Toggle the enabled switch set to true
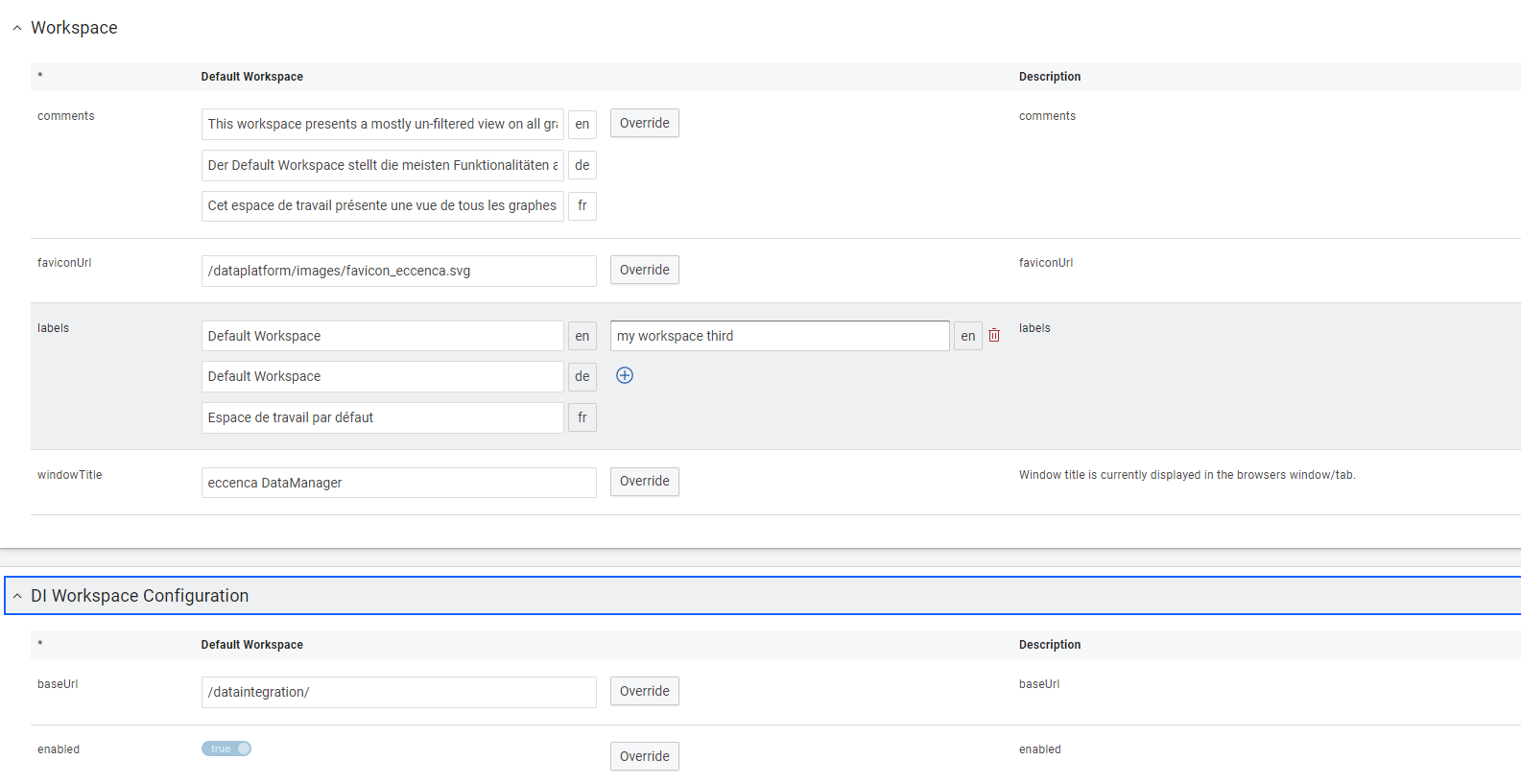 coord(226,748)
